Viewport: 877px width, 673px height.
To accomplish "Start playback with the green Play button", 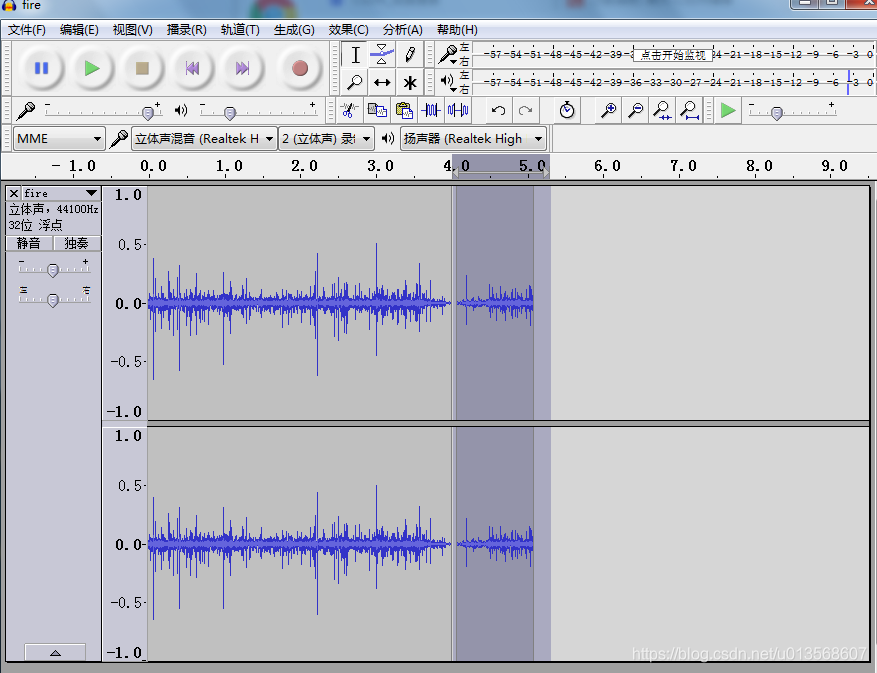I will 92,68.
